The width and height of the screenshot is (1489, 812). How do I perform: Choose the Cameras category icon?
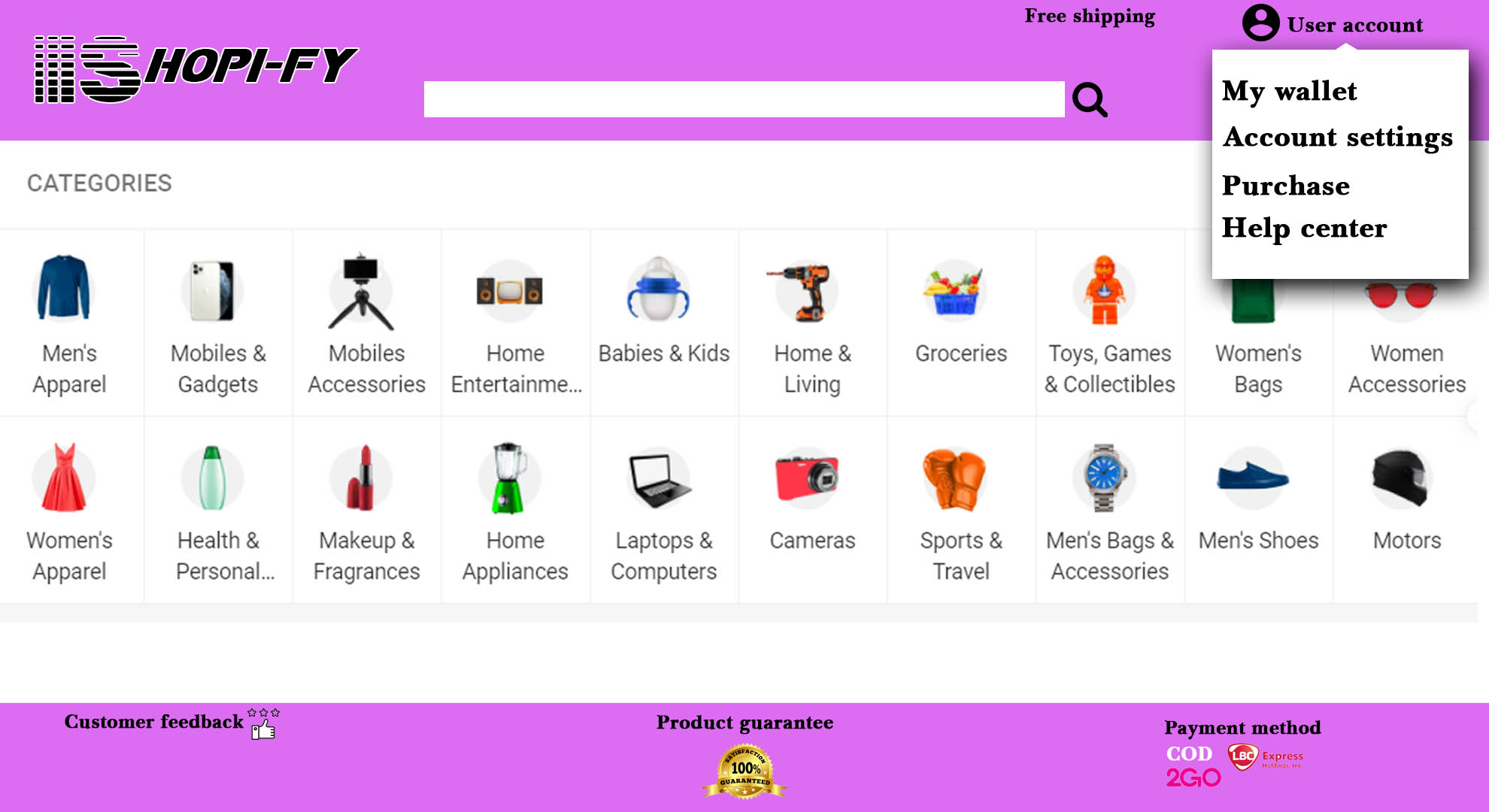pyautogui.click(x=808, y=477)
